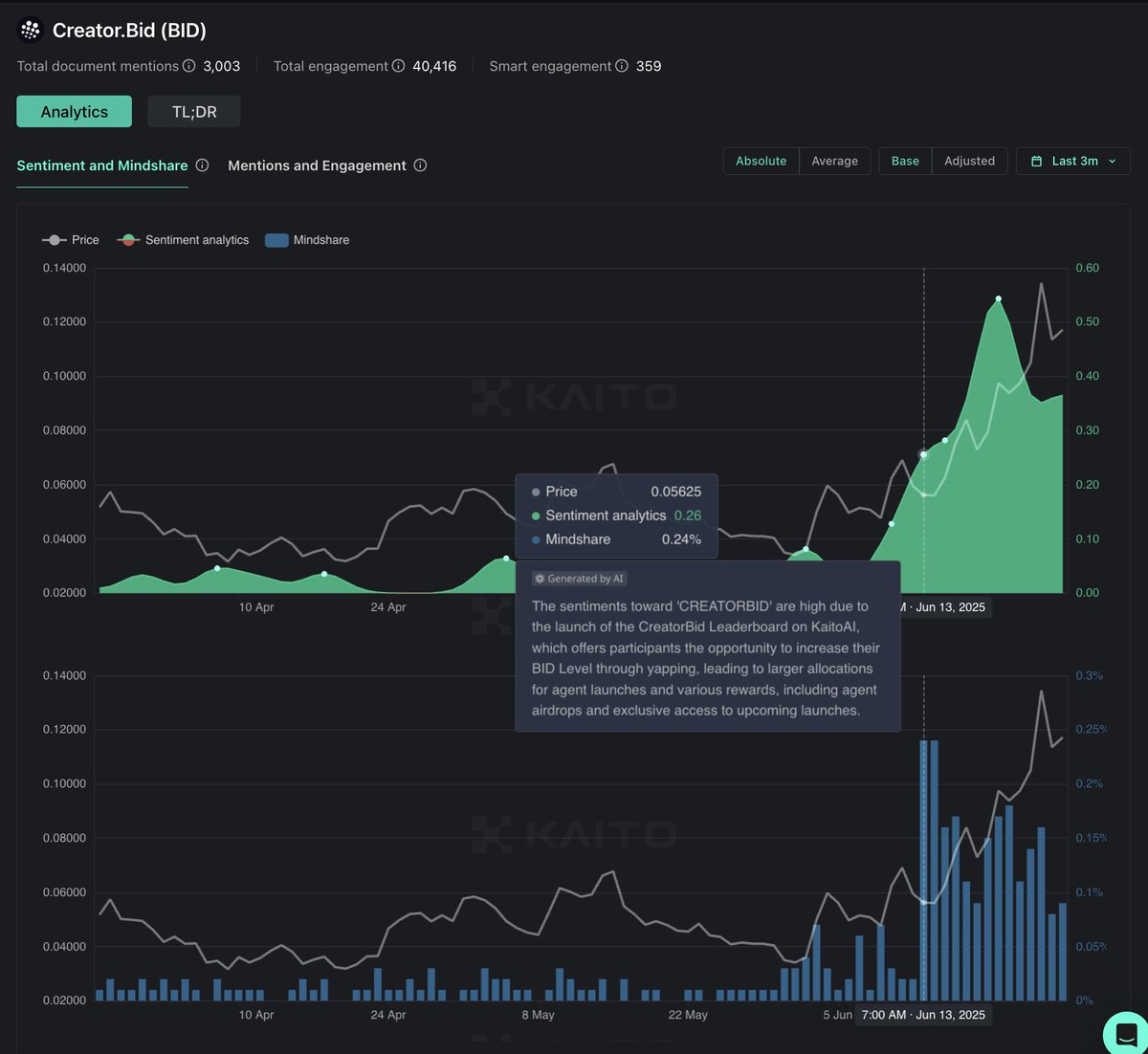Open info icon next to Total document mentions
1148x1054 pixels.
point(189,66)
